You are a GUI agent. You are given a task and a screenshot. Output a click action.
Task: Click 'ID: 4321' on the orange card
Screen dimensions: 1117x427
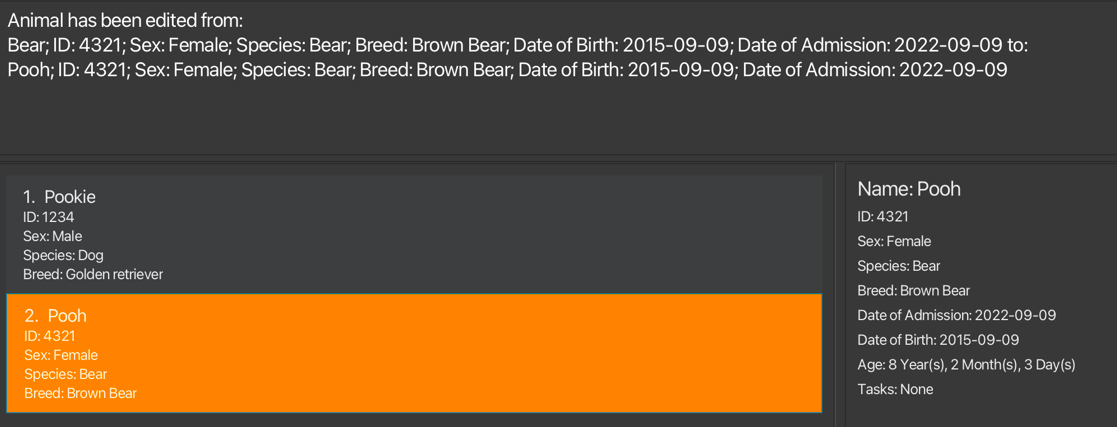click(50, 336)
